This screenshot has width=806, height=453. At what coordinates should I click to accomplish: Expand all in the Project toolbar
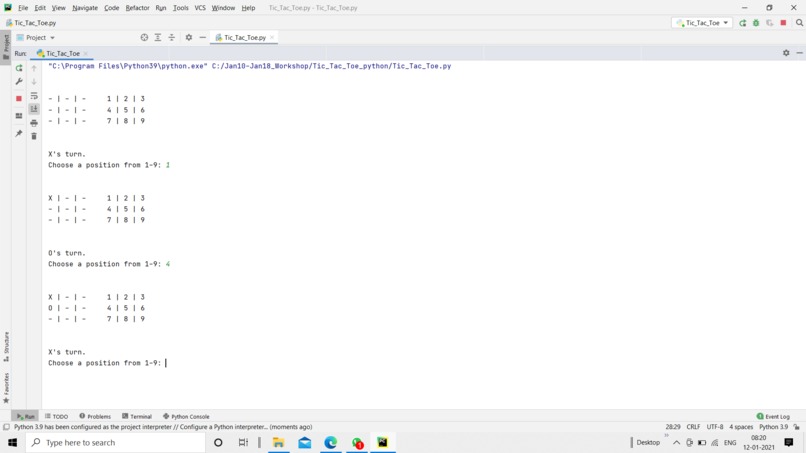point(158,38)
